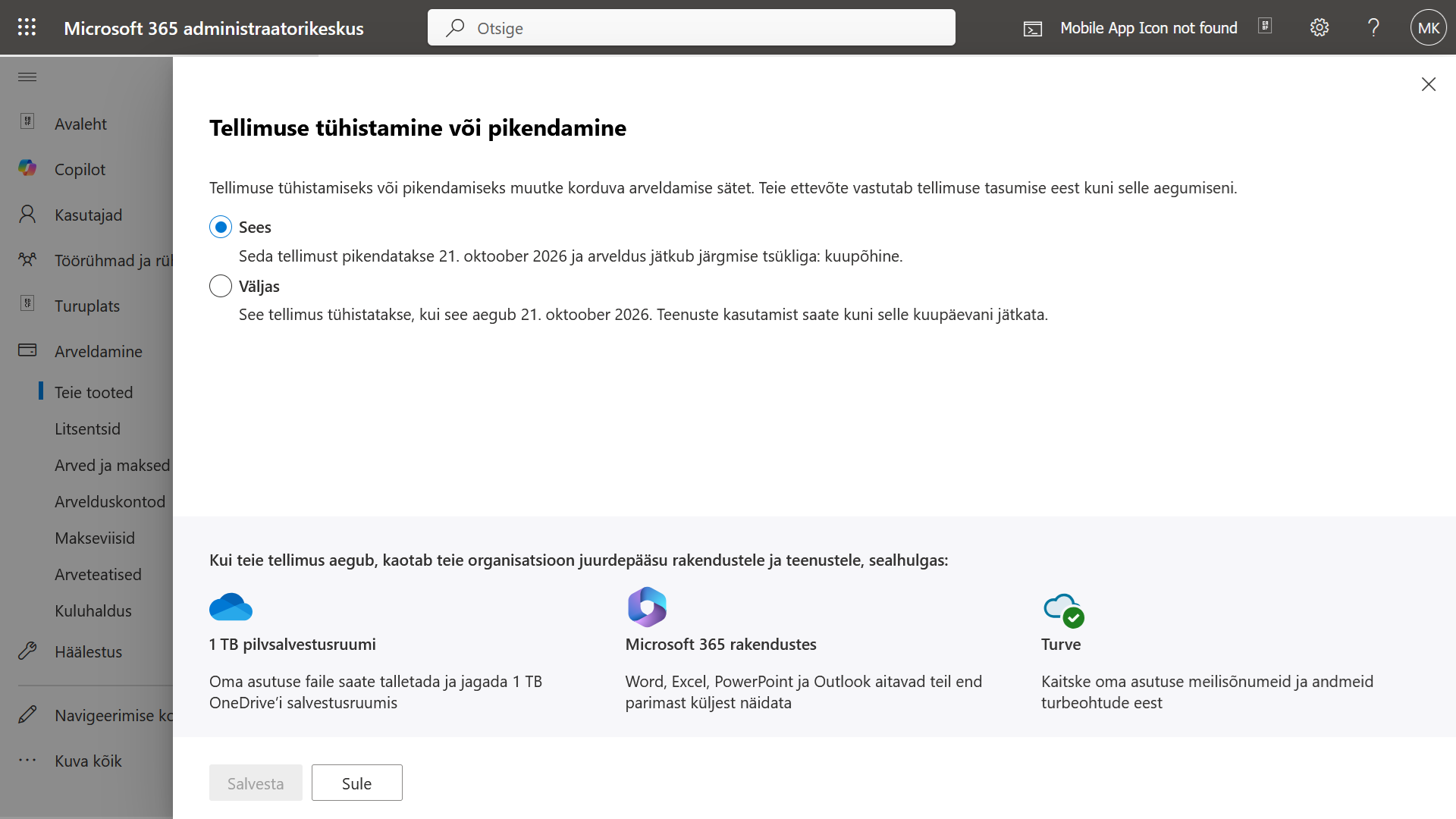Click the Otsige search field
Screen dimensions: 1456x819
click(691, 28)
